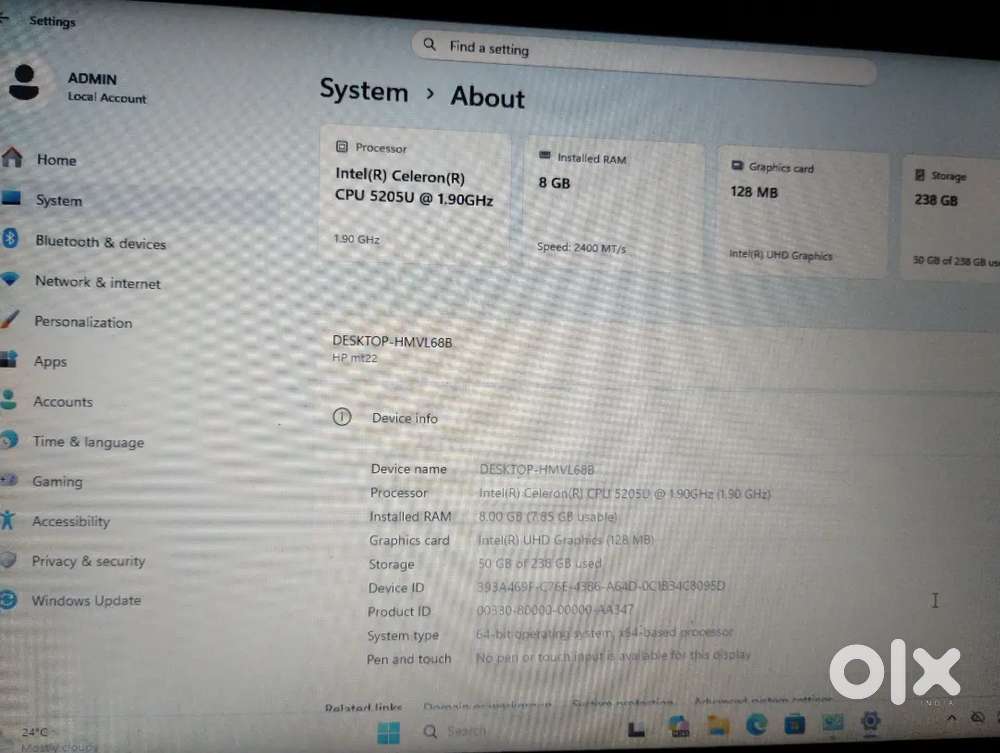Open the Graphics card info card

click(802, 212)
